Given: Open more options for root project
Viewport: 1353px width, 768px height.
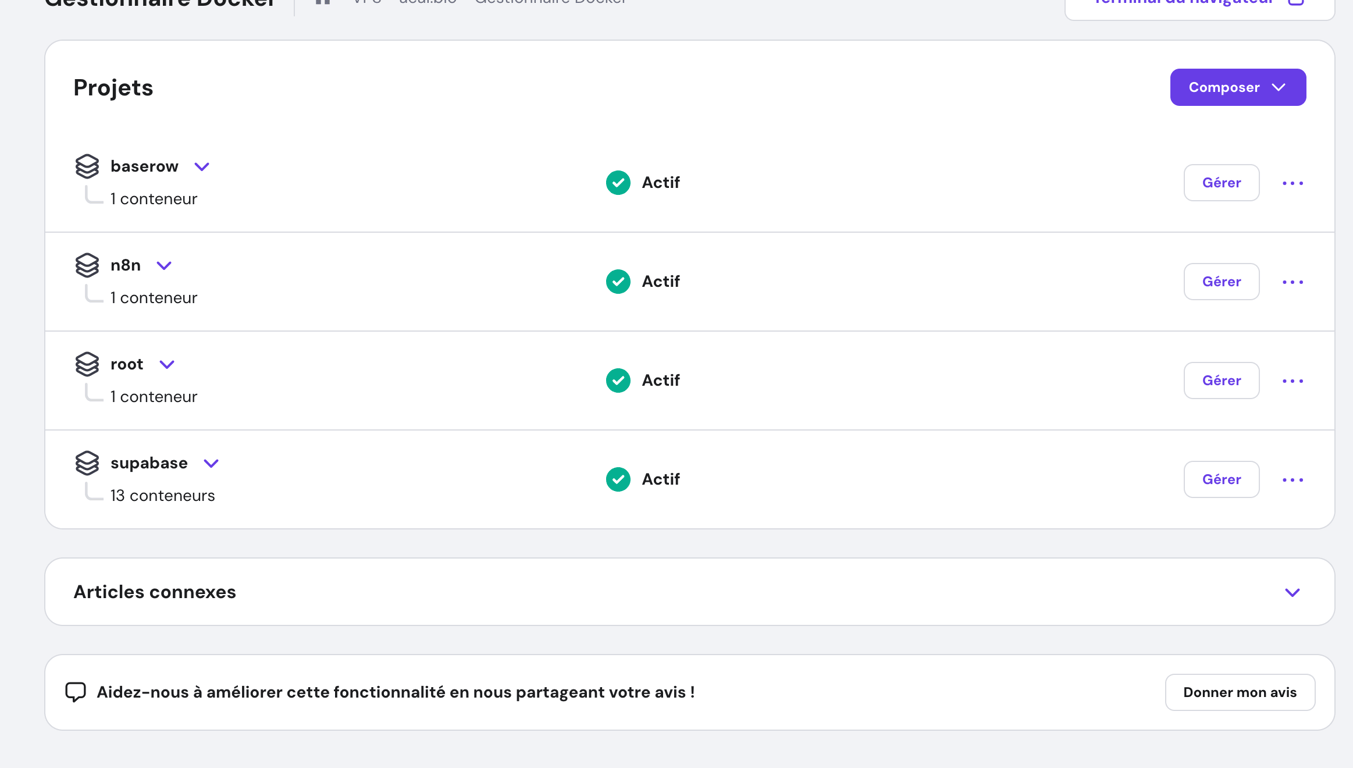Looking at the screenshot, I should [1292, 381].
